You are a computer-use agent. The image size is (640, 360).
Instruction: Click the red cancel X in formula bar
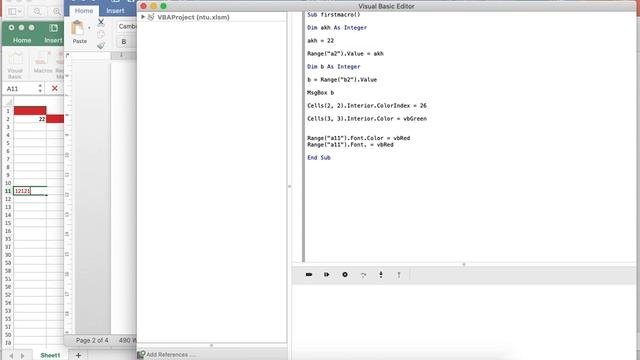click(54, 88)
